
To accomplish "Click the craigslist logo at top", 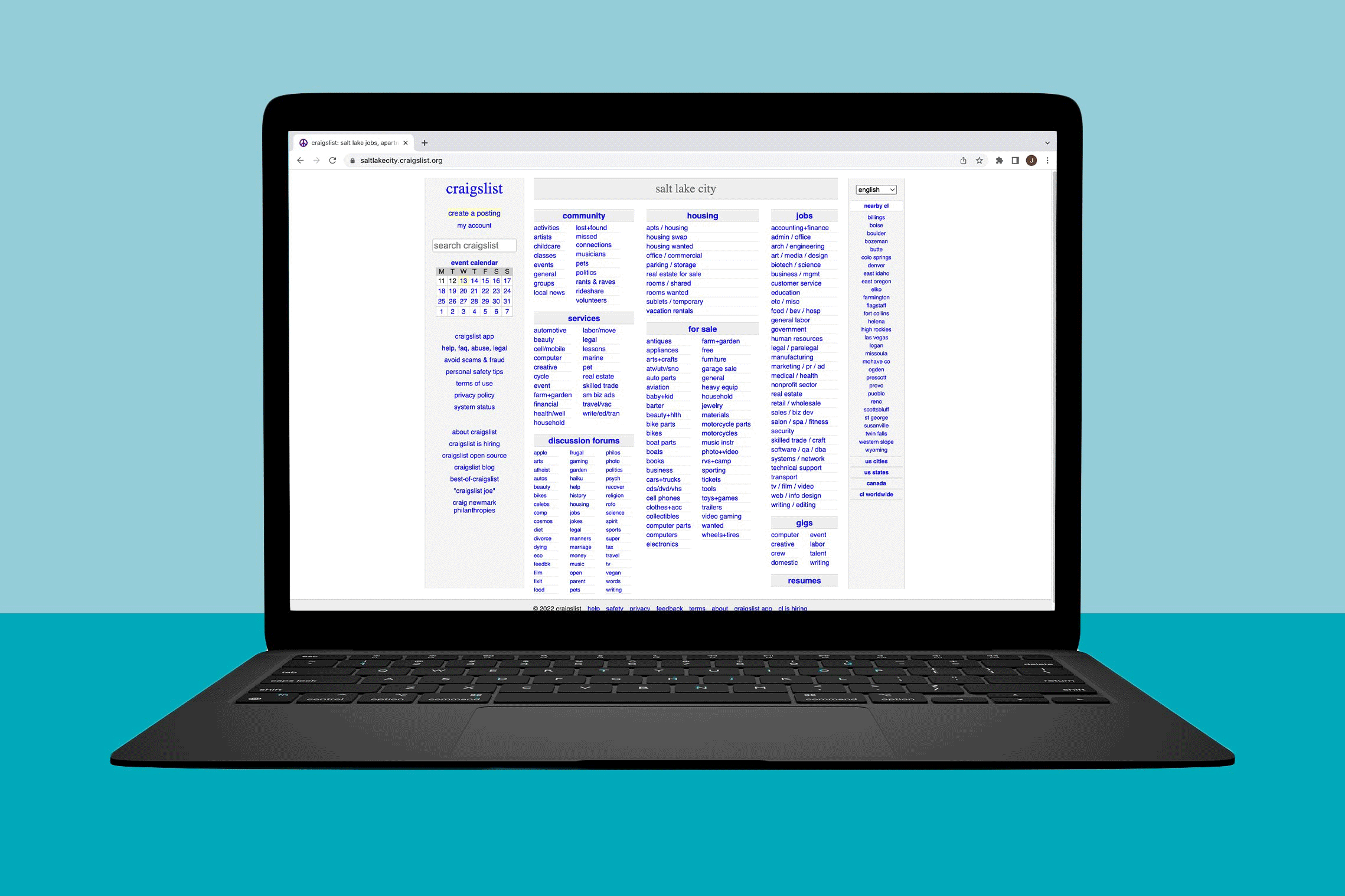I will (x=474, y=189).
